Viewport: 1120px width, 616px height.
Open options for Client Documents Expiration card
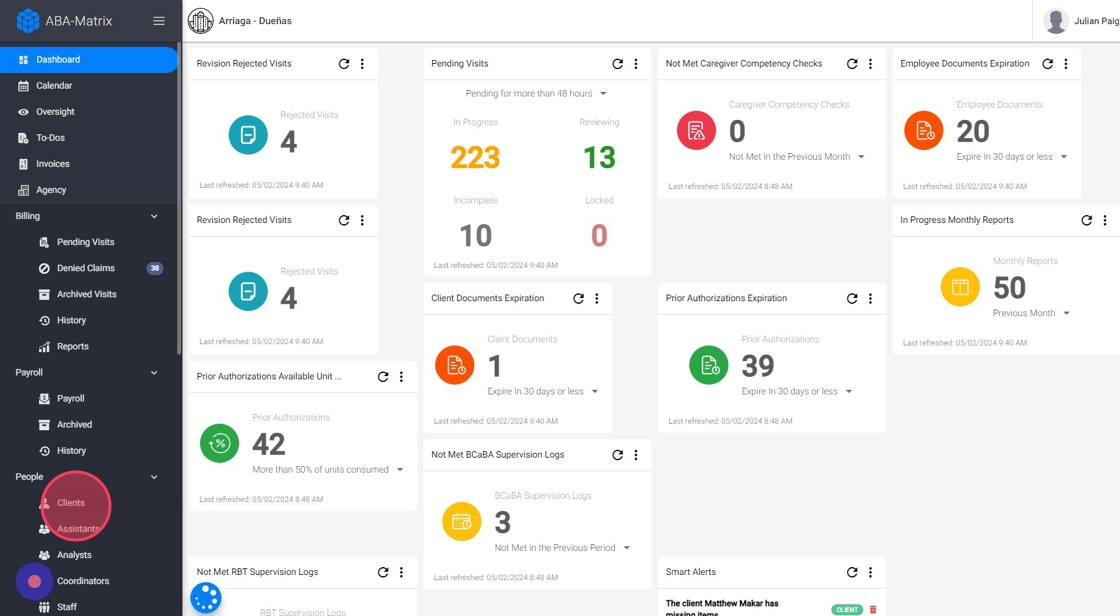596,298
